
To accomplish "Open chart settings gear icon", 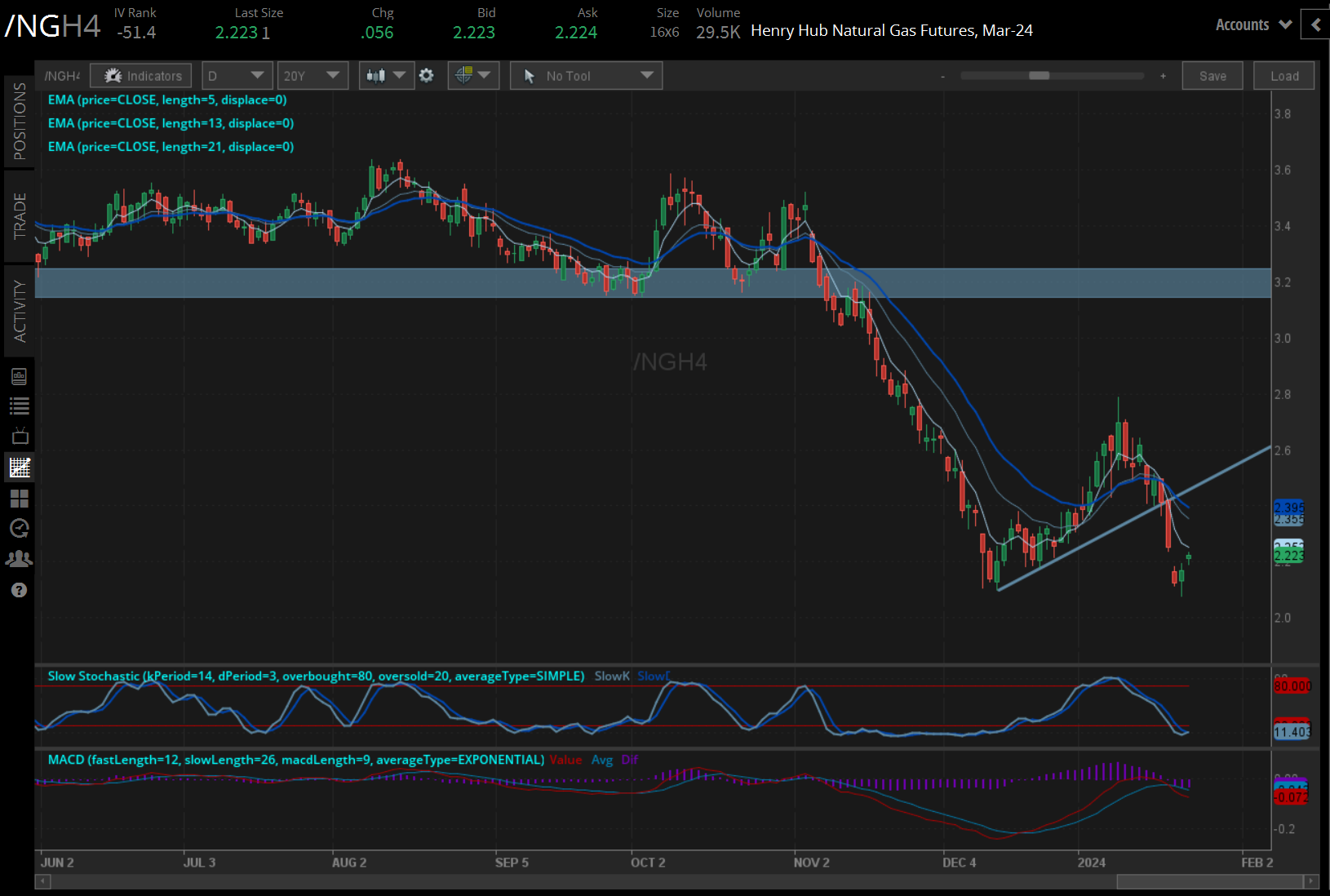I will coord(426,76).
